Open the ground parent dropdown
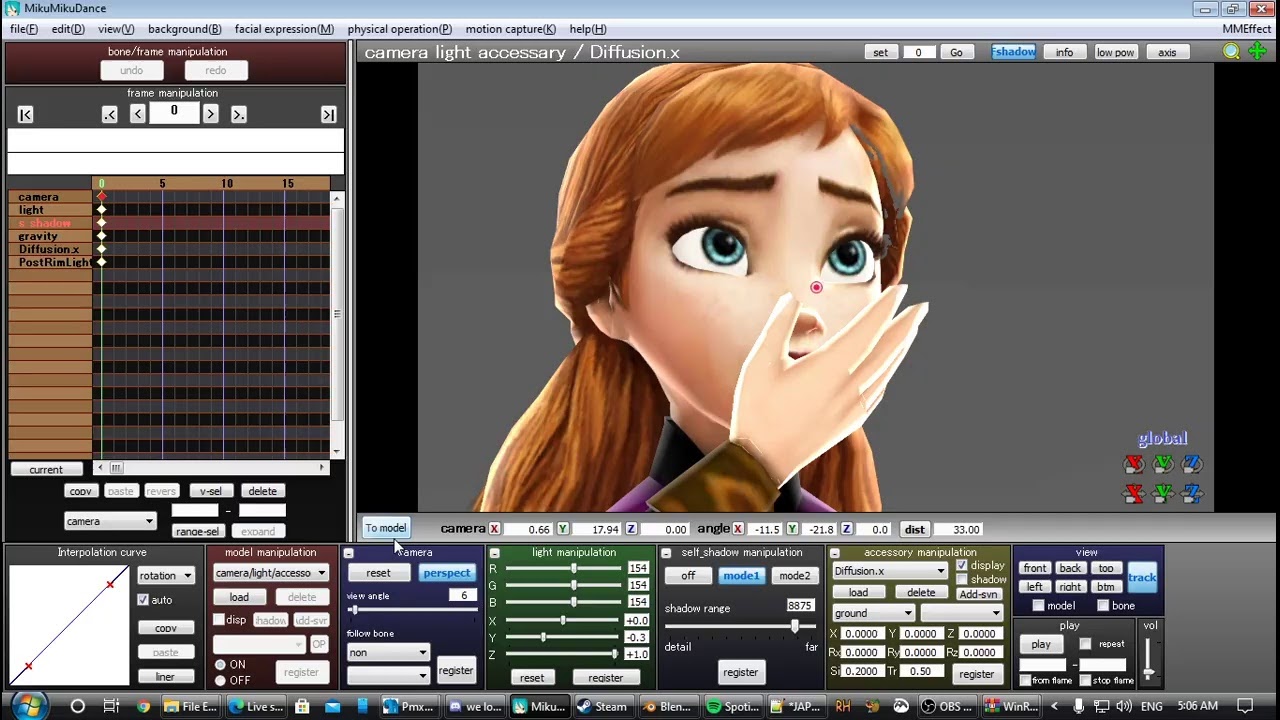Screen dimensions: 1280x720 (873, 613)
